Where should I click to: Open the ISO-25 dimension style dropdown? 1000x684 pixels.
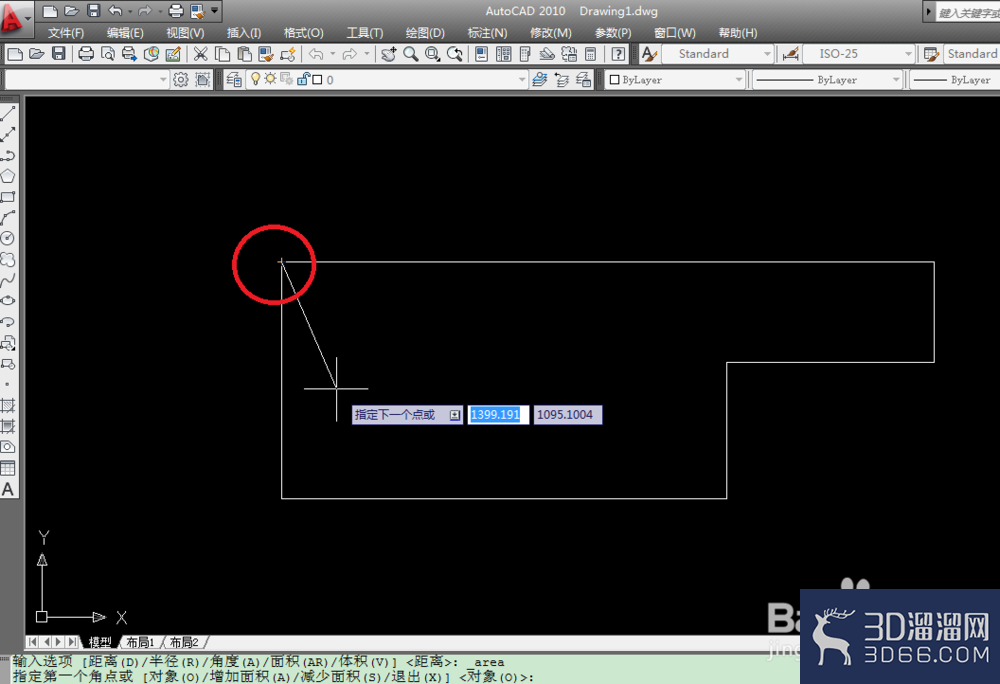click(x=908, y=54)
